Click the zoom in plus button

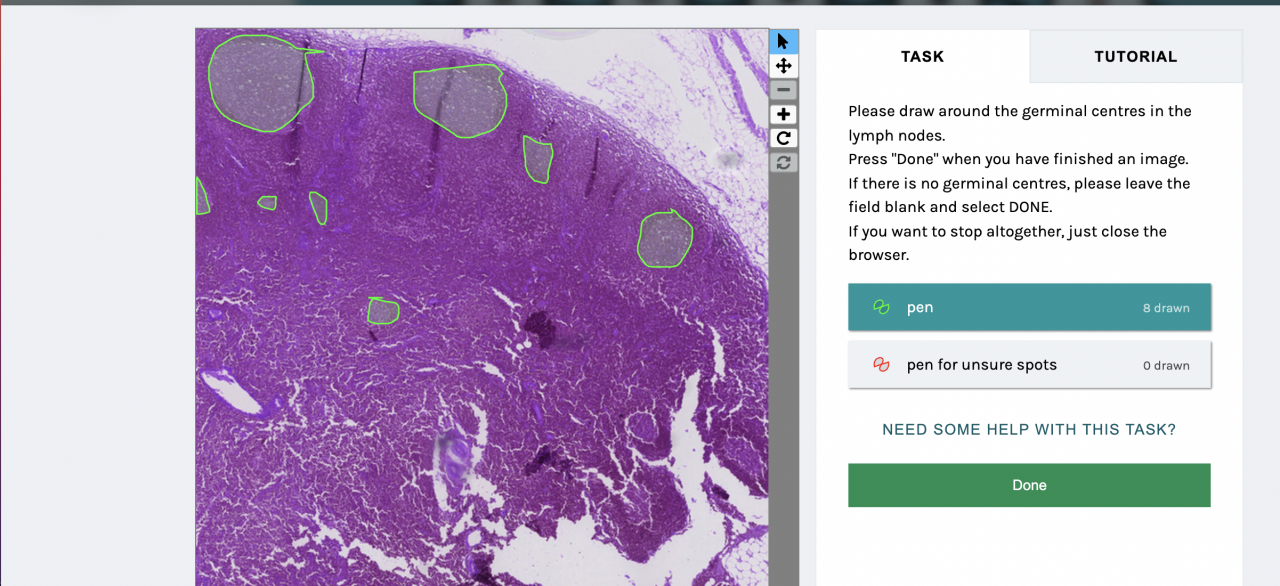[784, 114]
